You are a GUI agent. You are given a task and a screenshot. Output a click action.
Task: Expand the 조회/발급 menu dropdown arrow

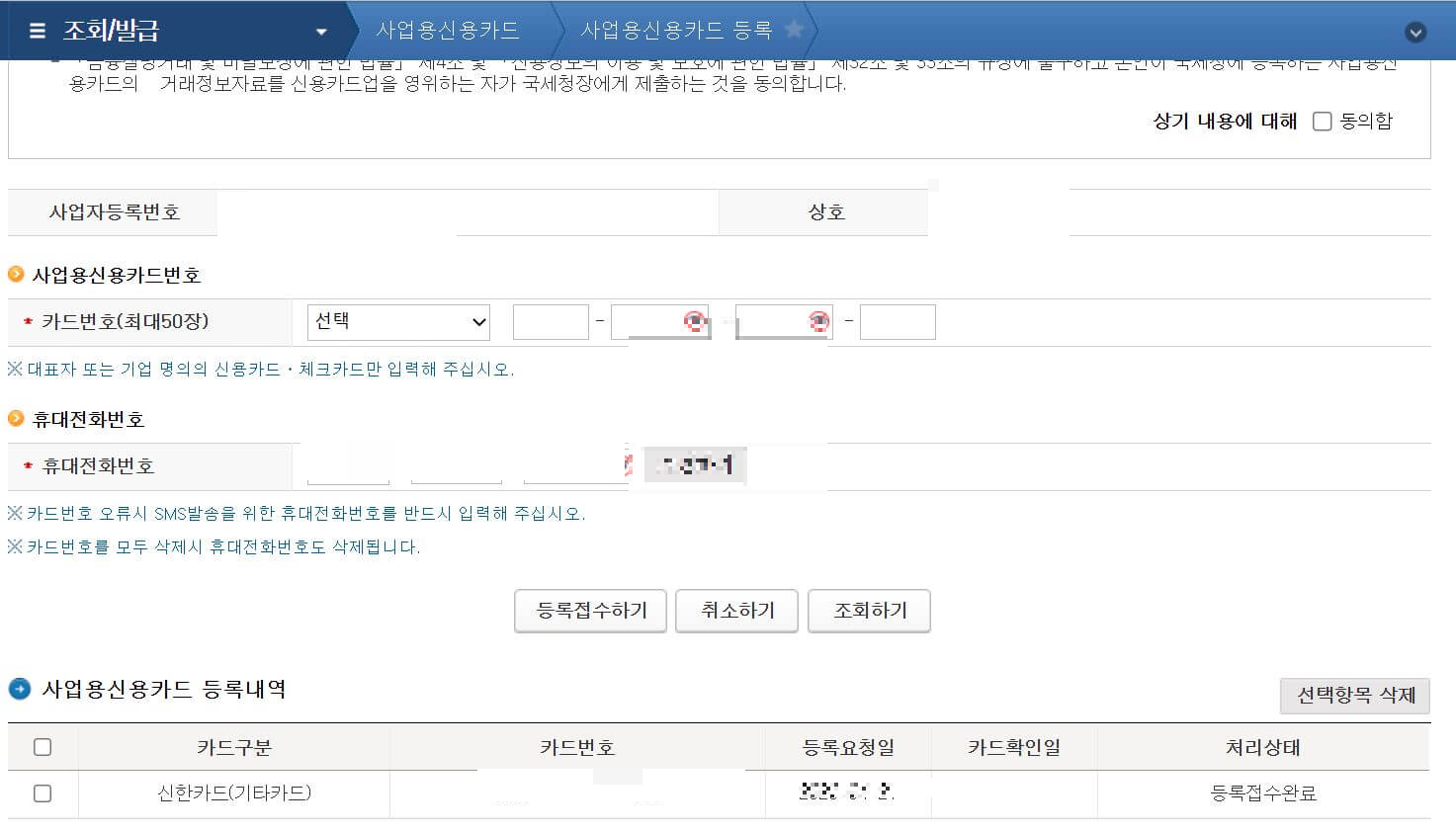pyautogui.click(x=321, y=31)
